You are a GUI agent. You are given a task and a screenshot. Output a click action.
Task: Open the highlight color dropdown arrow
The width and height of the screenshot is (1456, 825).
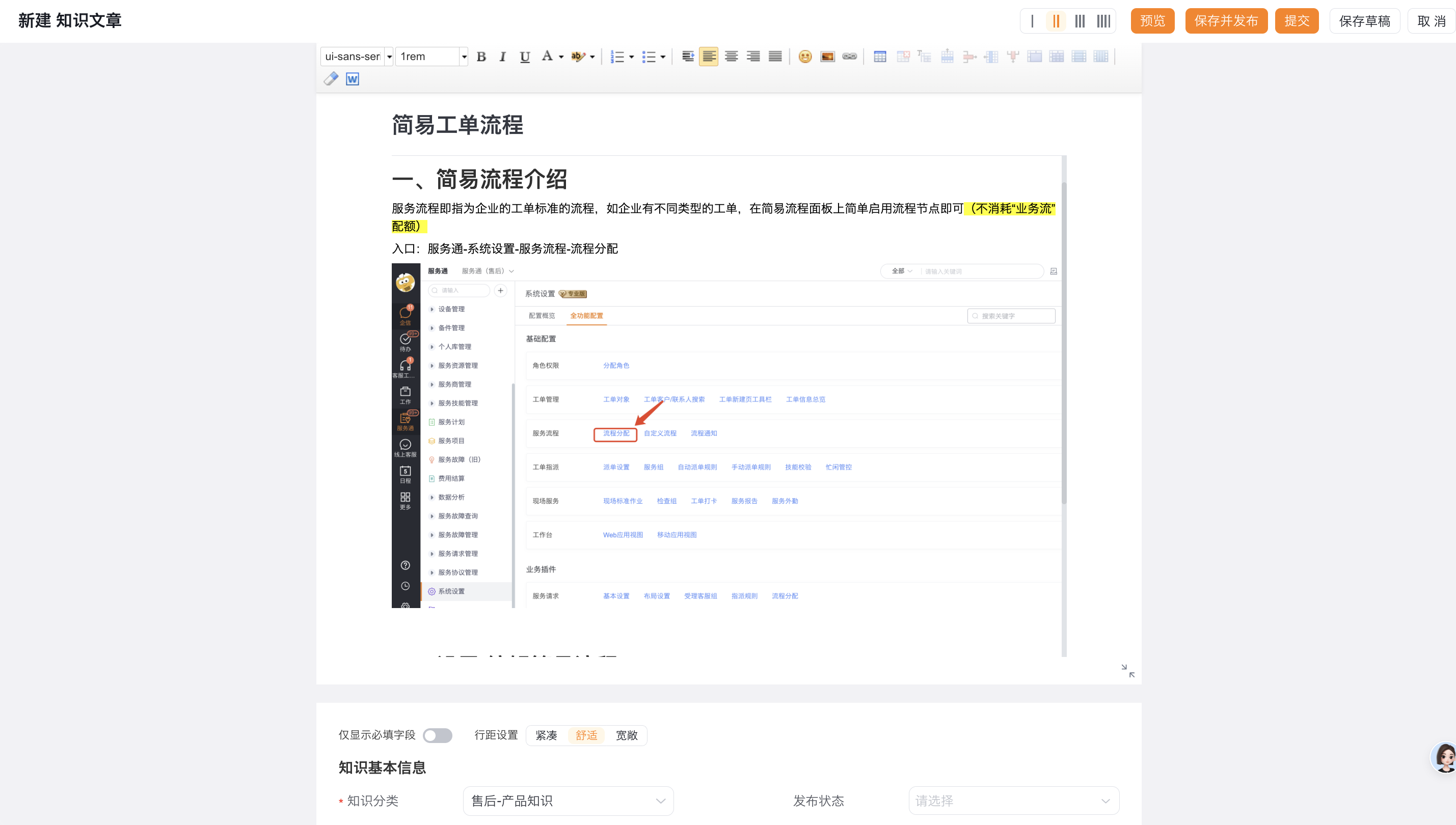pyautogui.click(x=592, y=57)
